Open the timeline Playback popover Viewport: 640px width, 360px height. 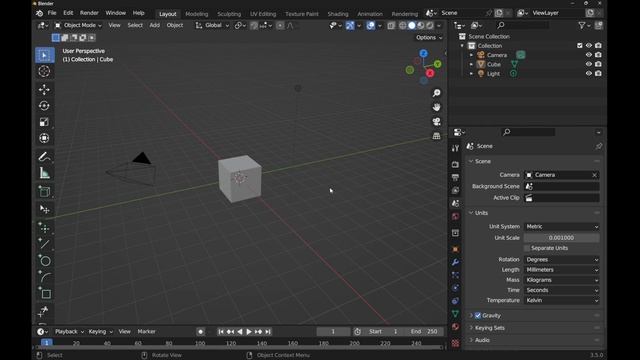[69, 332]
